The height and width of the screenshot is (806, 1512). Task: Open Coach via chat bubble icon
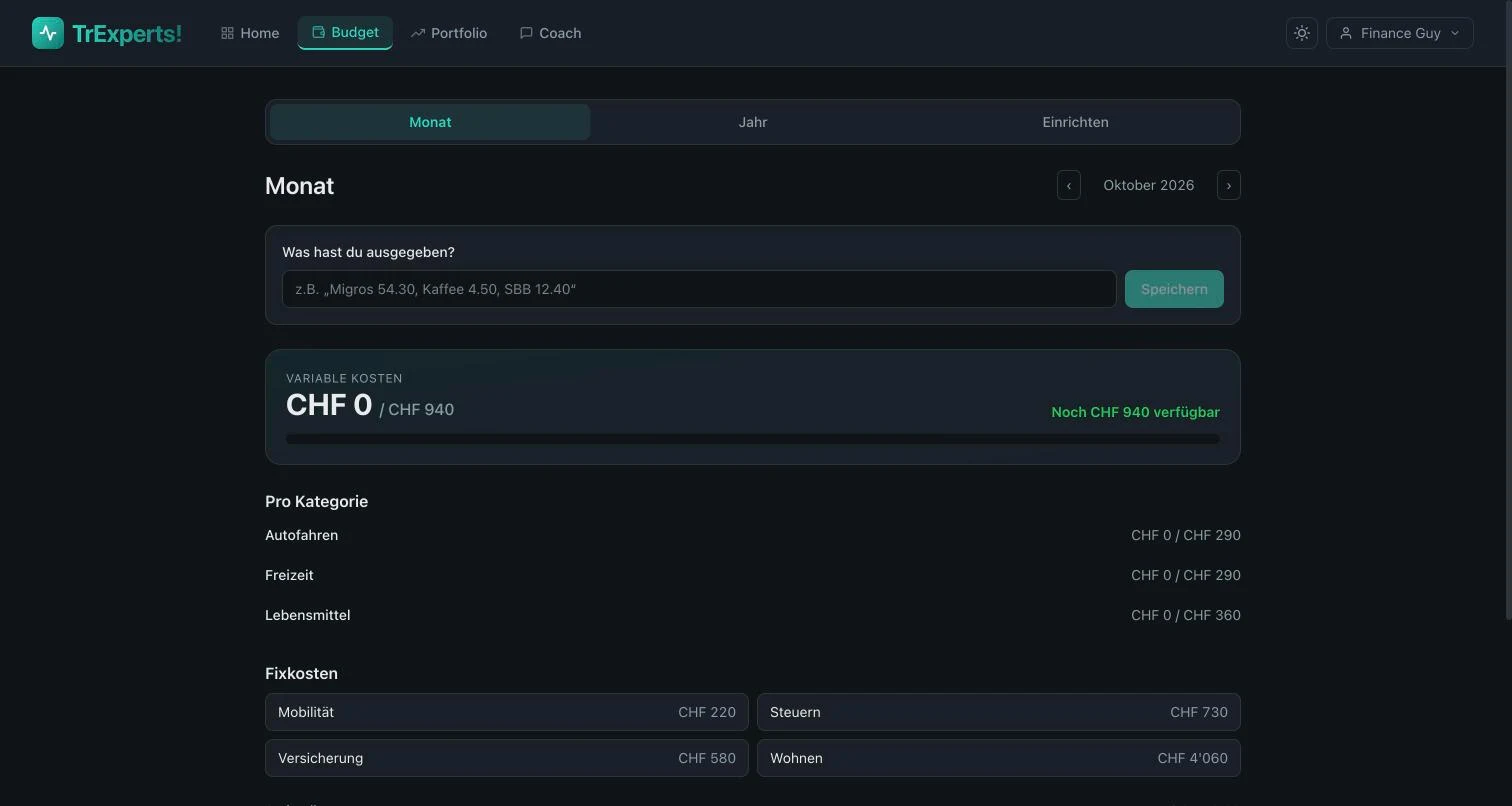[x=526, y=33]
